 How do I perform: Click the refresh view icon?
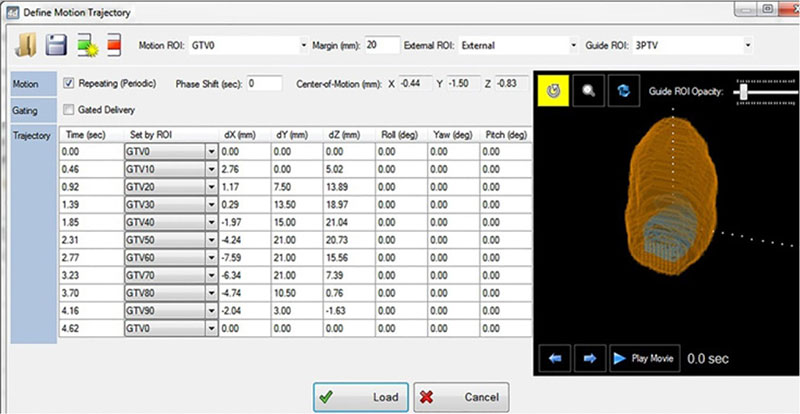point(625,90)
